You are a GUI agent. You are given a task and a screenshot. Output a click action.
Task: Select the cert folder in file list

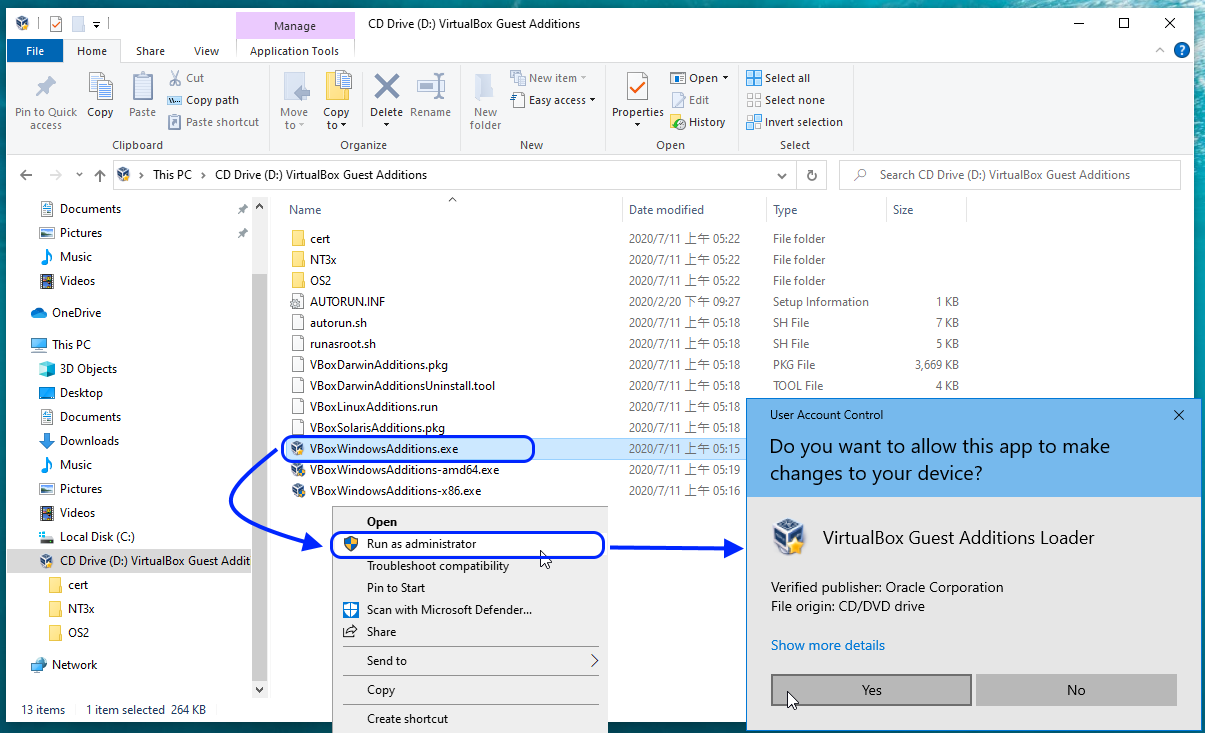pos(320,239)
